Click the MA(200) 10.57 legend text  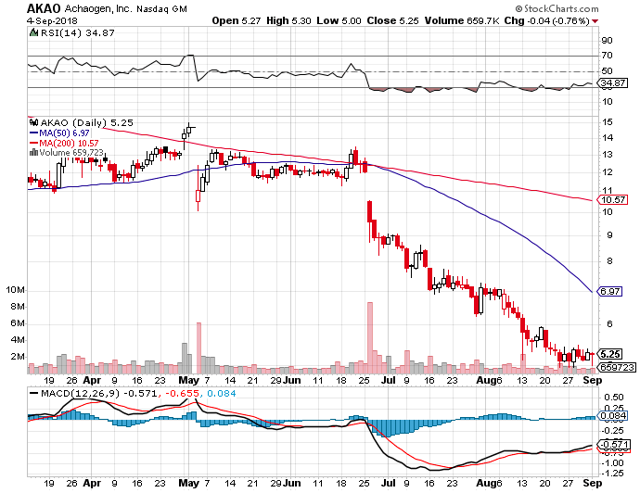[x=69, y=143]
